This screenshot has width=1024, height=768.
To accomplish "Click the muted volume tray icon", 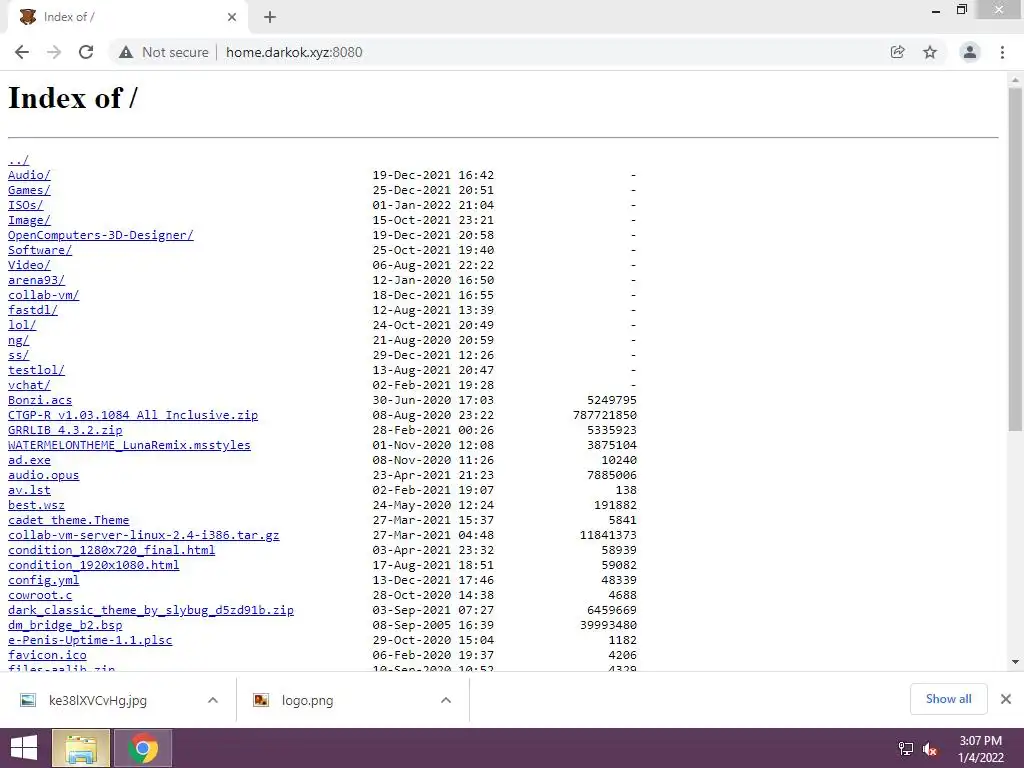I will tap(930, 749).
